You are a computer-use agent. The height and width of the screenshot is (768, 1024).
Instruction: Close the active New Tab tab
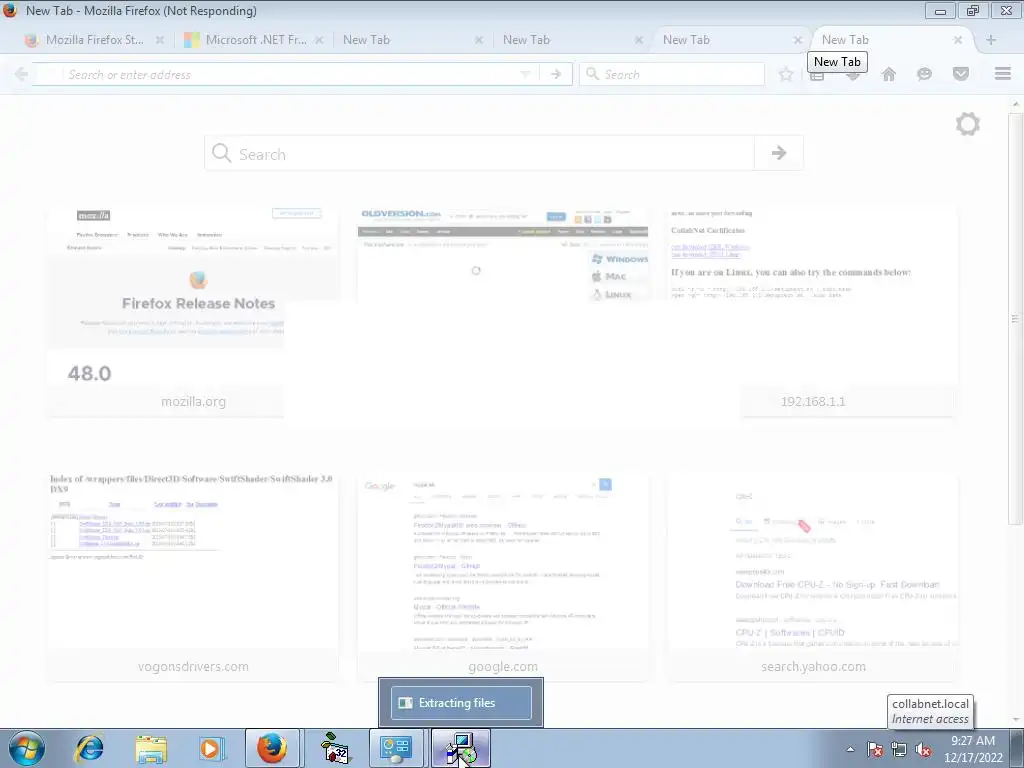coord(957,40)
